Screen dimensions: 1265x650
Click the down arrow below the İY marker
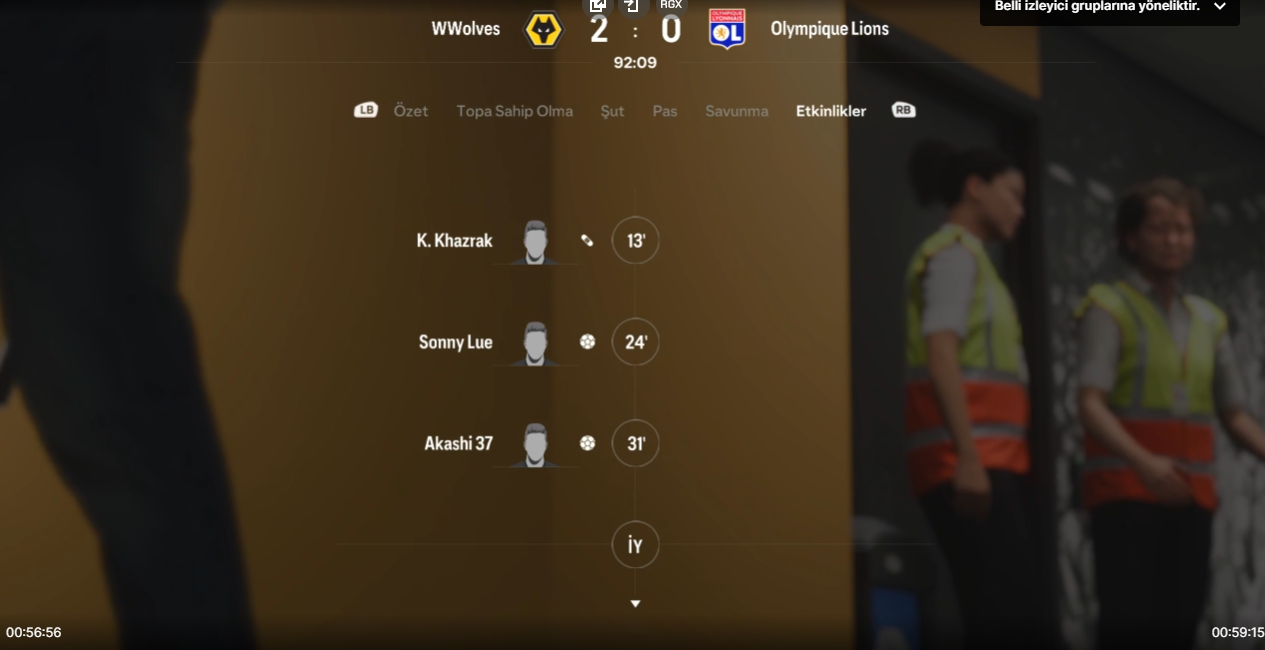pos(635,604)
